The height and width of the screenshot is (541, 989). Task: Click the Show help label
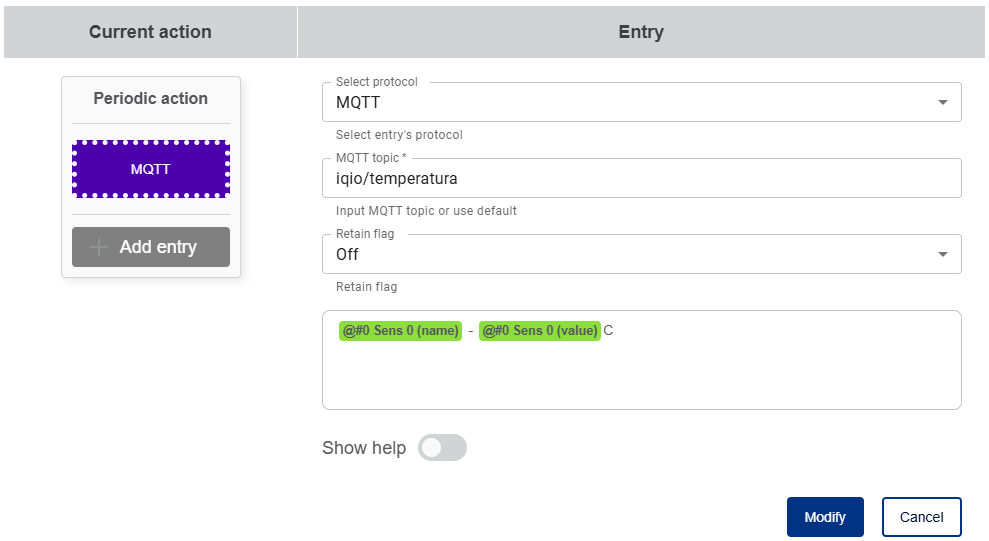(x=364, y=448)
